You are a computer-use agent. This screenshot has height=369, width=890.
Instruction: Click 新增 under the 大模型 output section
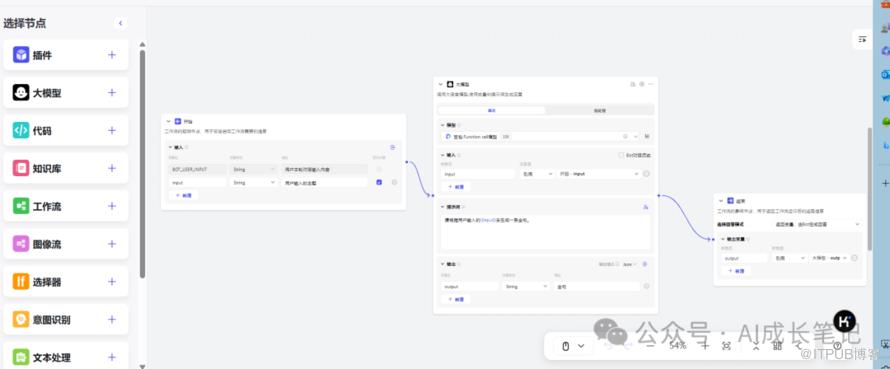click(456, 299)
